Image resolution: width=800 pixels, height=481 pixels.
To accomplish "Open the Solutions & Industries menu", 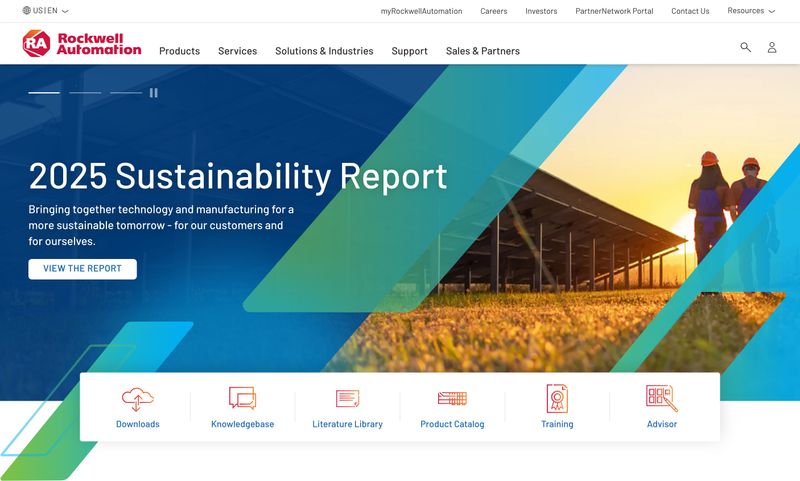I will point(324,51).
